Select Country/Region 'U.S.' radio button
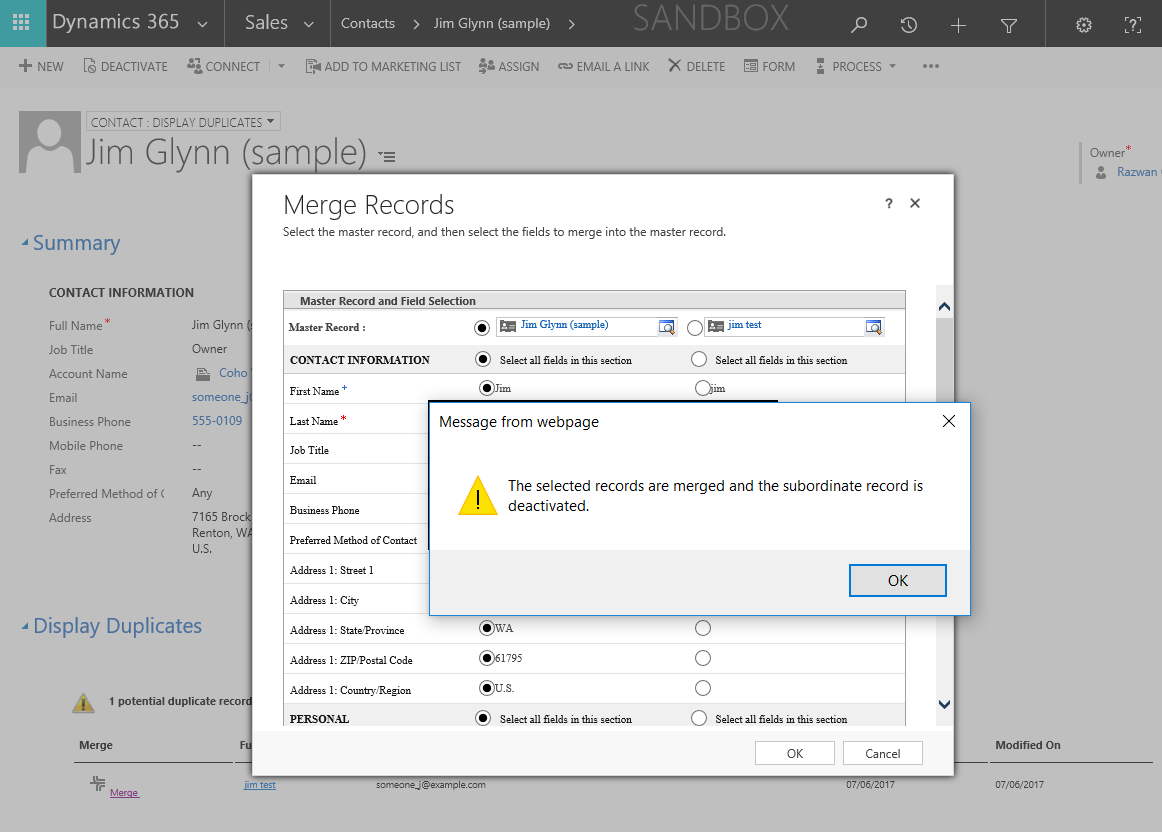Image resolution: width=1162 pixels, height=832 pixels. click(x=487, y=688)
